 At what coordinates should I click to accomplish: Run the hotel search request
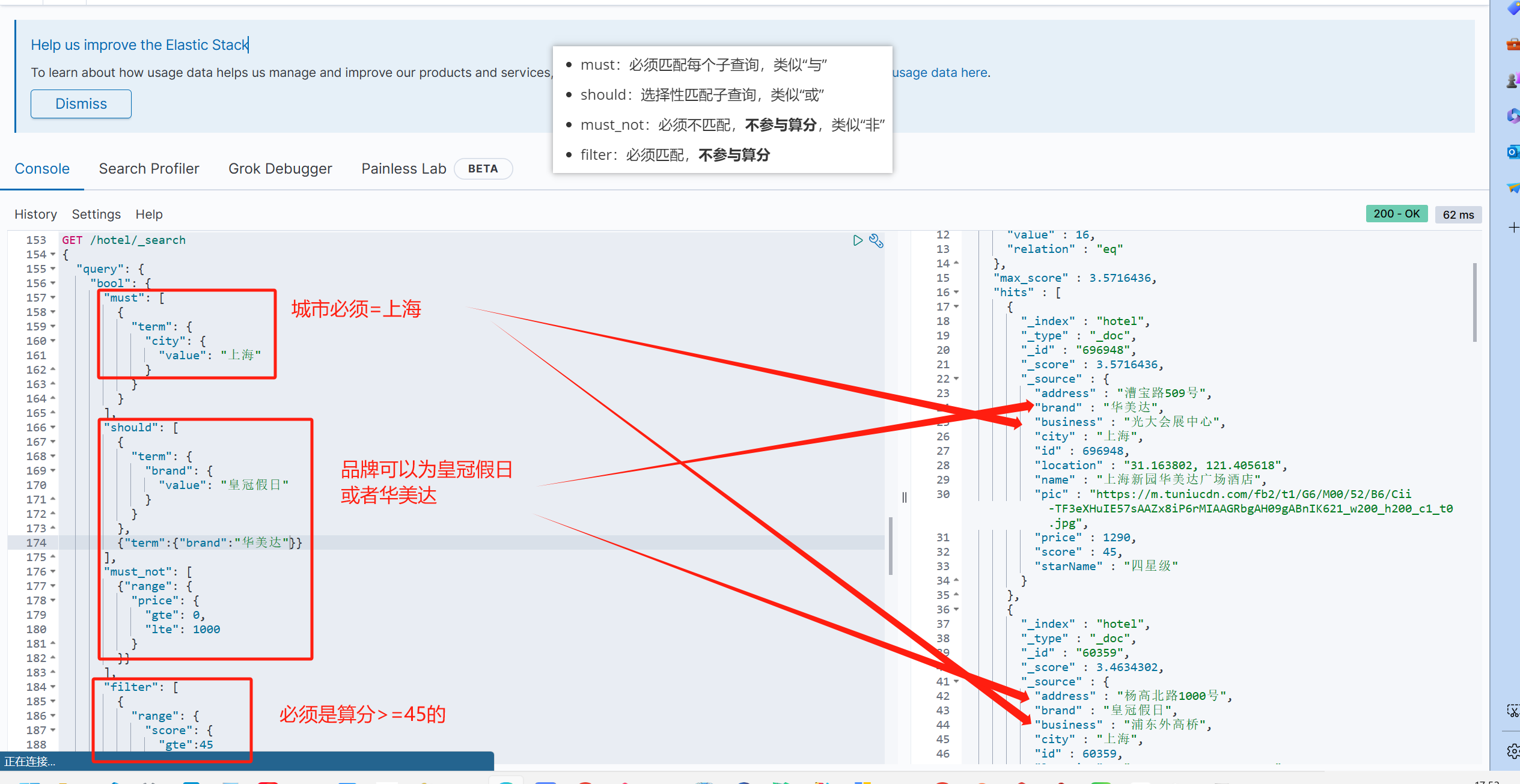point(857,241)
